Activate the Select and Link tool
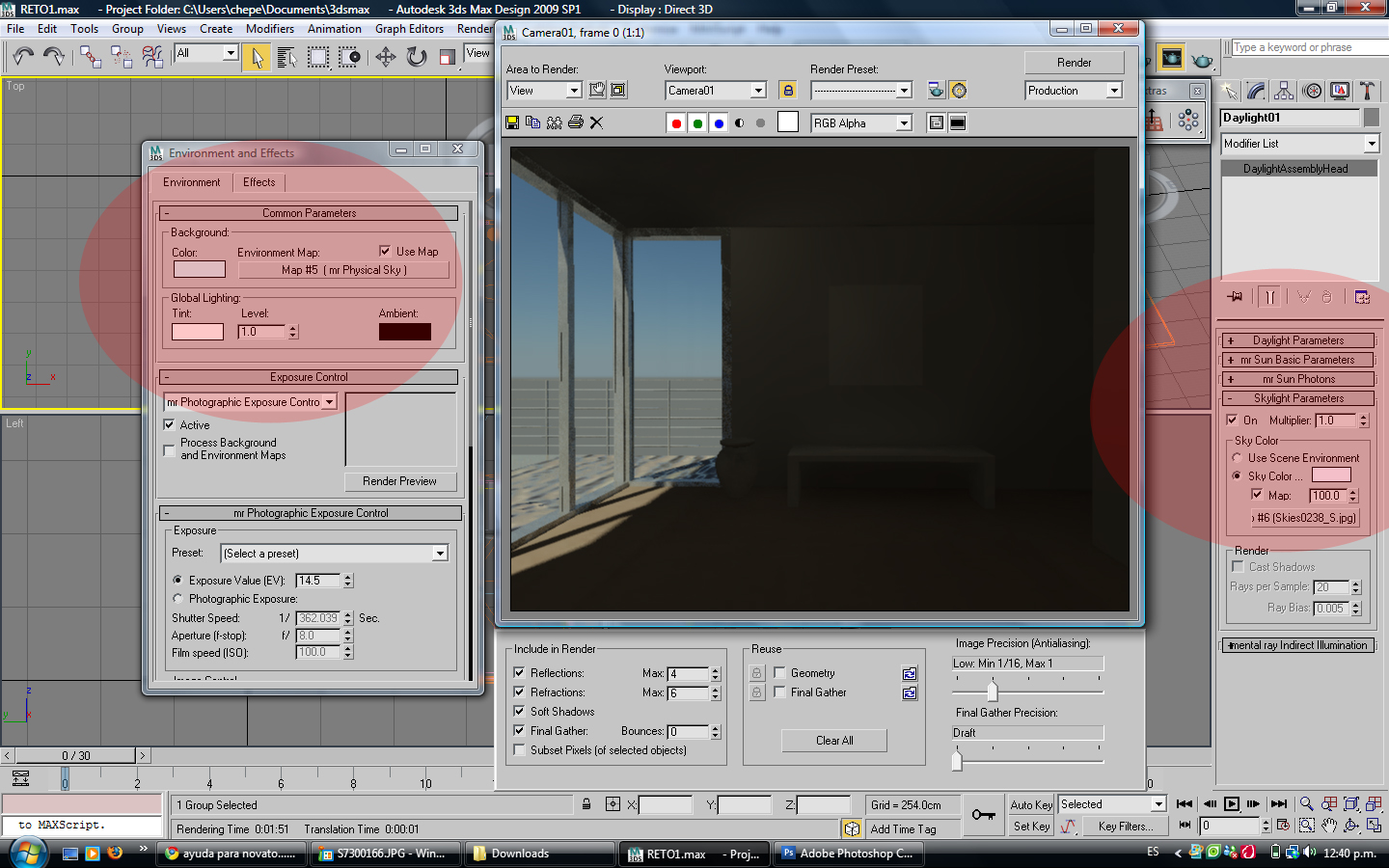This screenshot has width=1389, height=868. (x=90, y=57)
